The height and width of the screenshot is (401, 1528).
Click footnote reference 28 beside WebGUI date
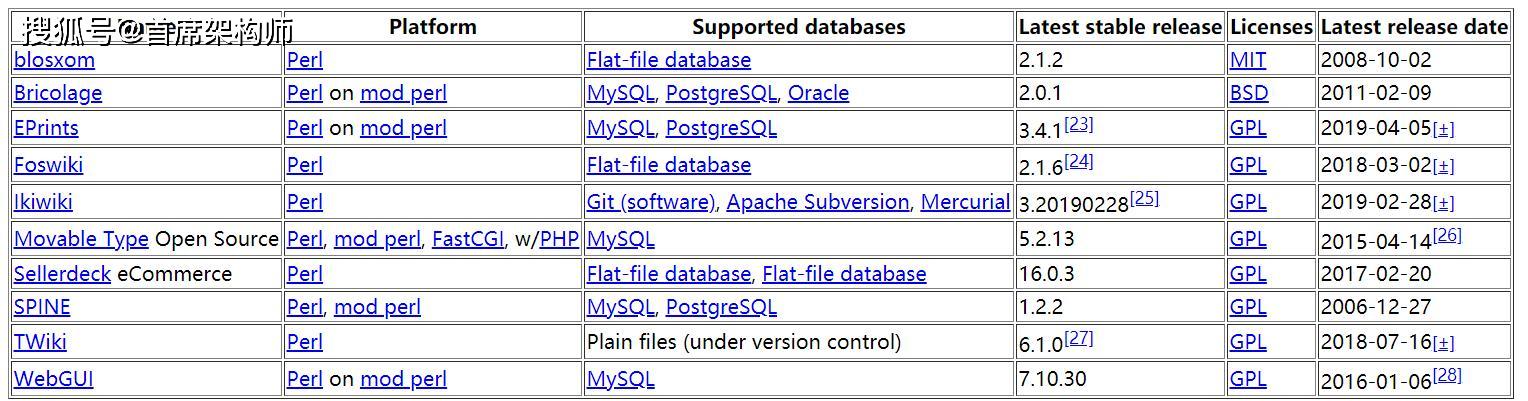(1447, 375)
